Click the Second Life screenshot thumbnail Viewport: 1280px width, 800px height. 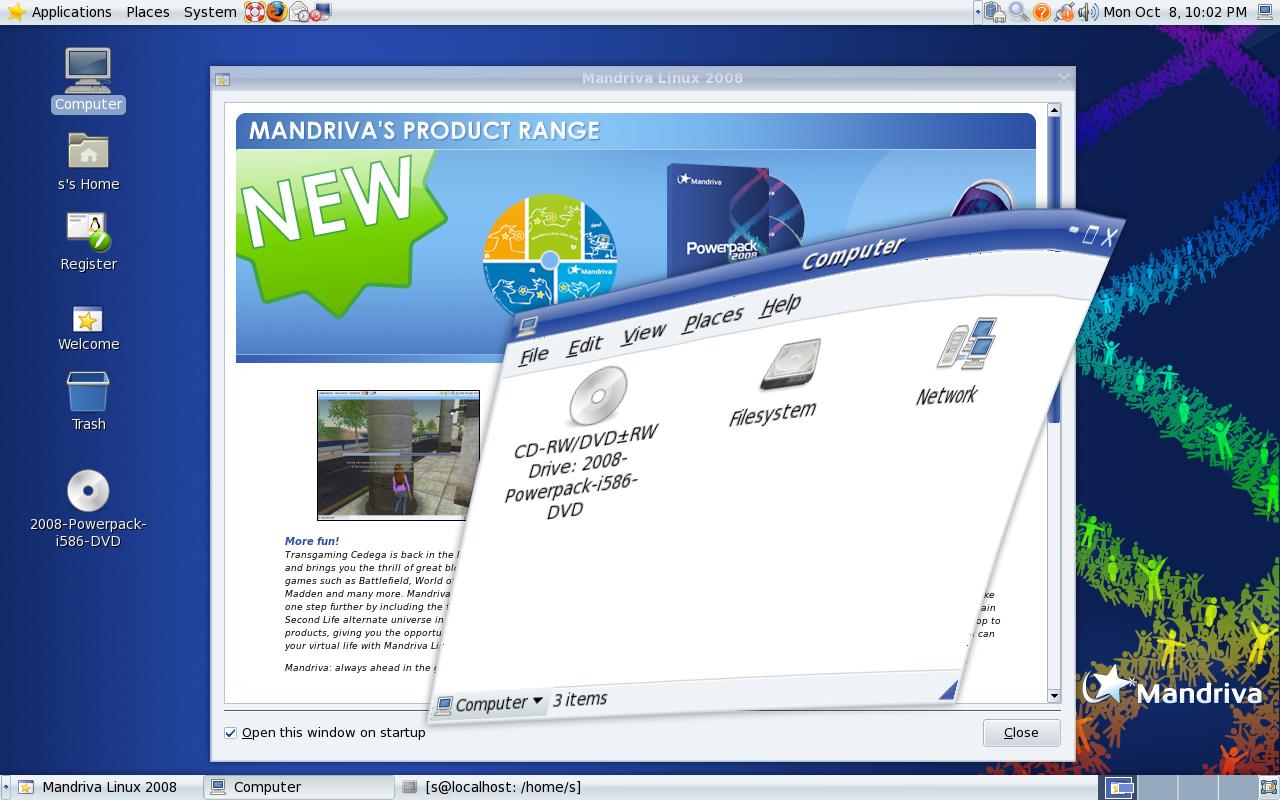[x=398, y=455]
